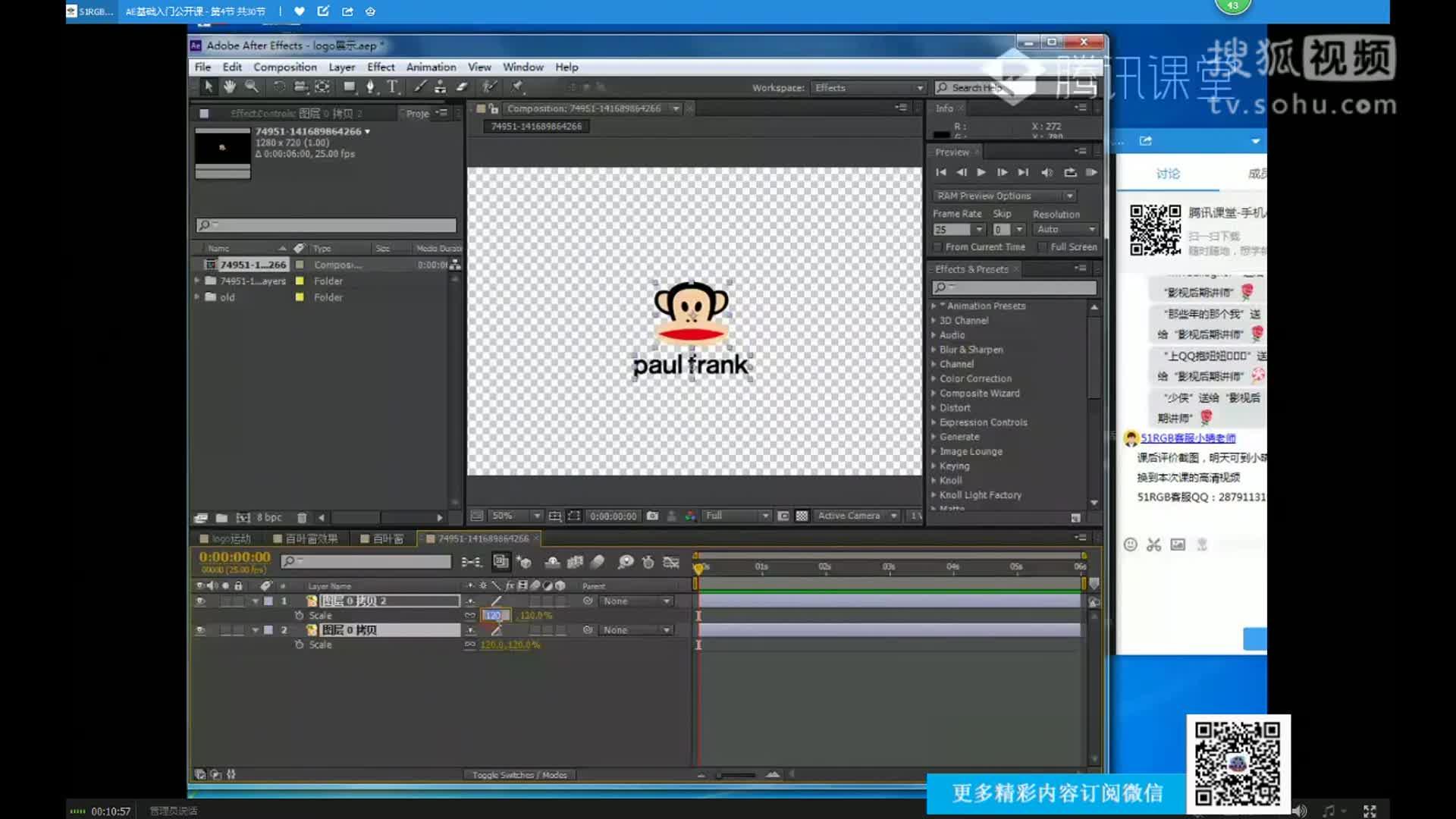Image resolution: width=1456 pixels, height=819 pixels.
Task: Select the Zoom magnifier tool
Action: click(251, 86)
